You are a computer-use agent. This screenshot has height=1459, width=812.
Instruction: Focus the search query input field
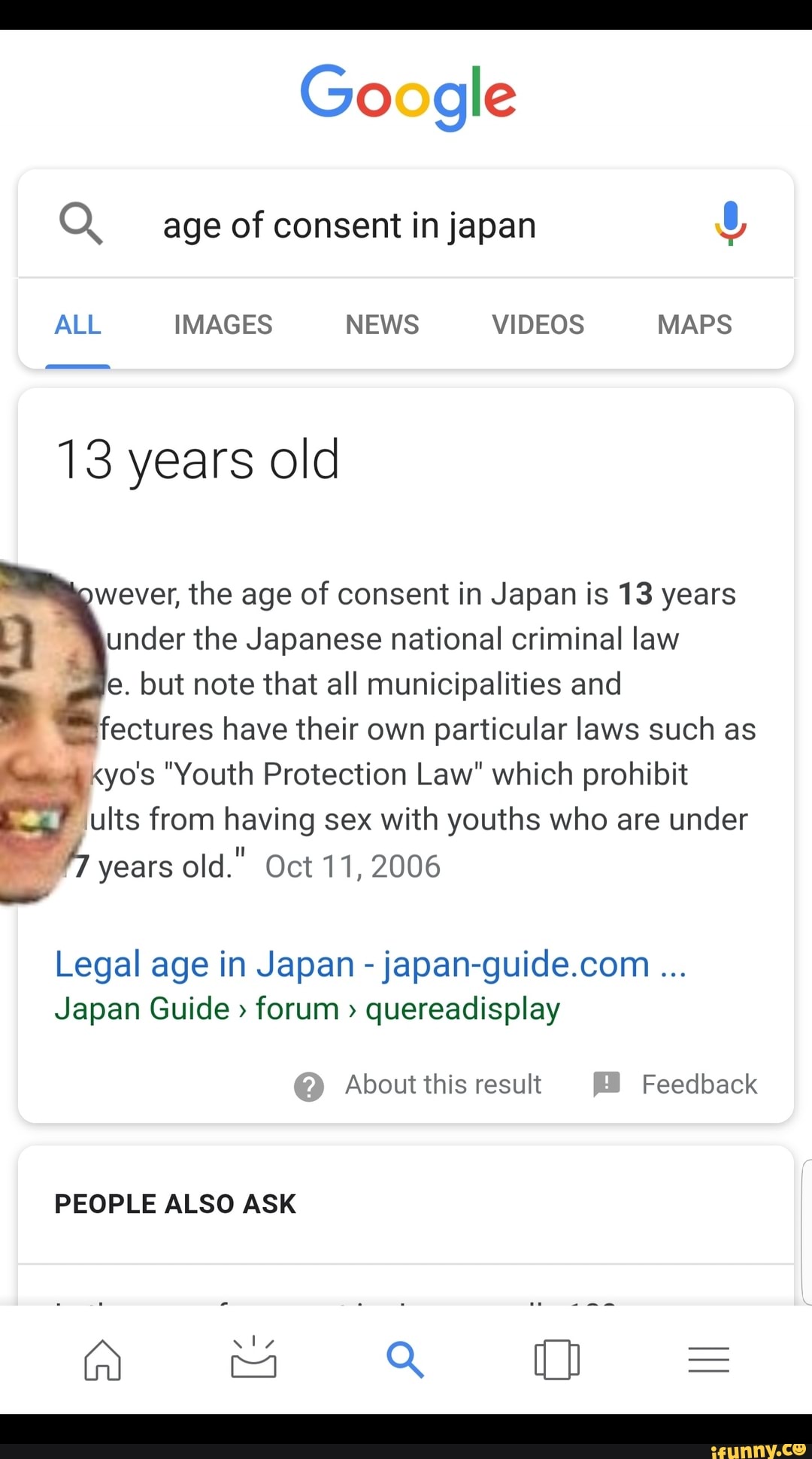tap(406, 224)
